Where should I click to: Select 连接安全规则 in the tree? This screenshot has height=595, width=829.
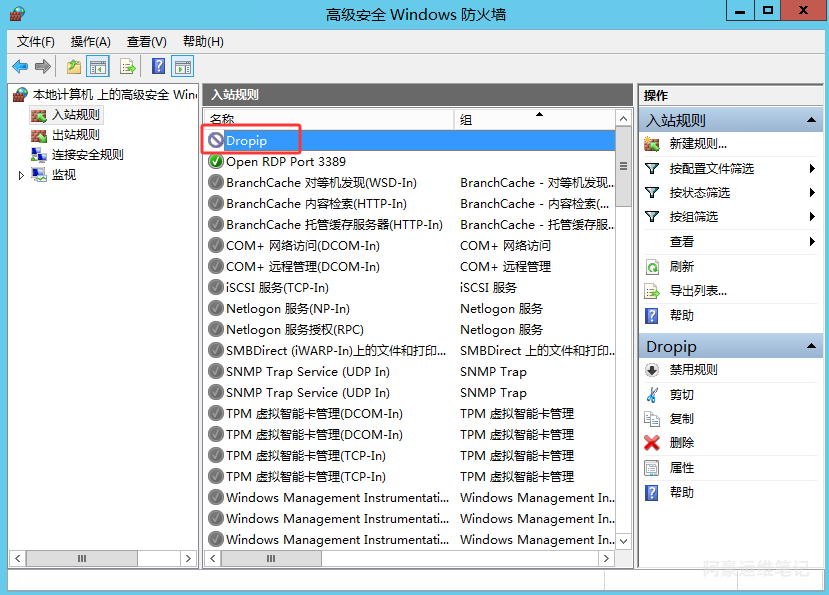click(x=87, y=154)
